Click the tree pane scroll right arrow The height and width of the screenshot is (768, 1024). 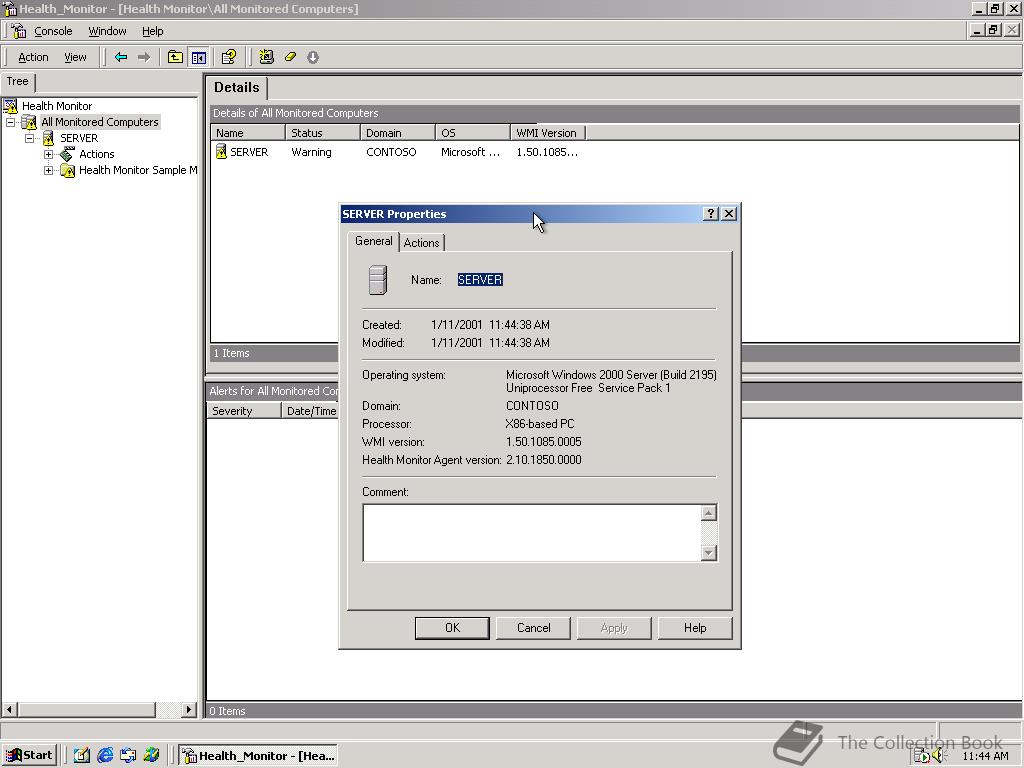point(189,709)
